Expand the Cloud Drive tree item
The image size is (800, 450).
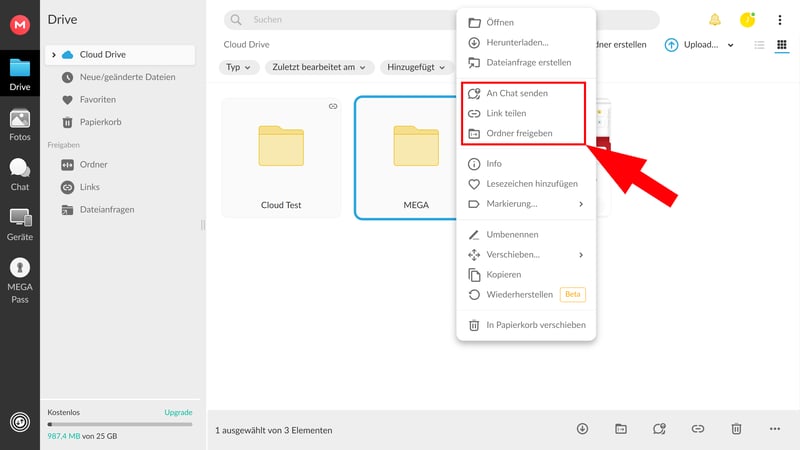(x=54, y=54)
